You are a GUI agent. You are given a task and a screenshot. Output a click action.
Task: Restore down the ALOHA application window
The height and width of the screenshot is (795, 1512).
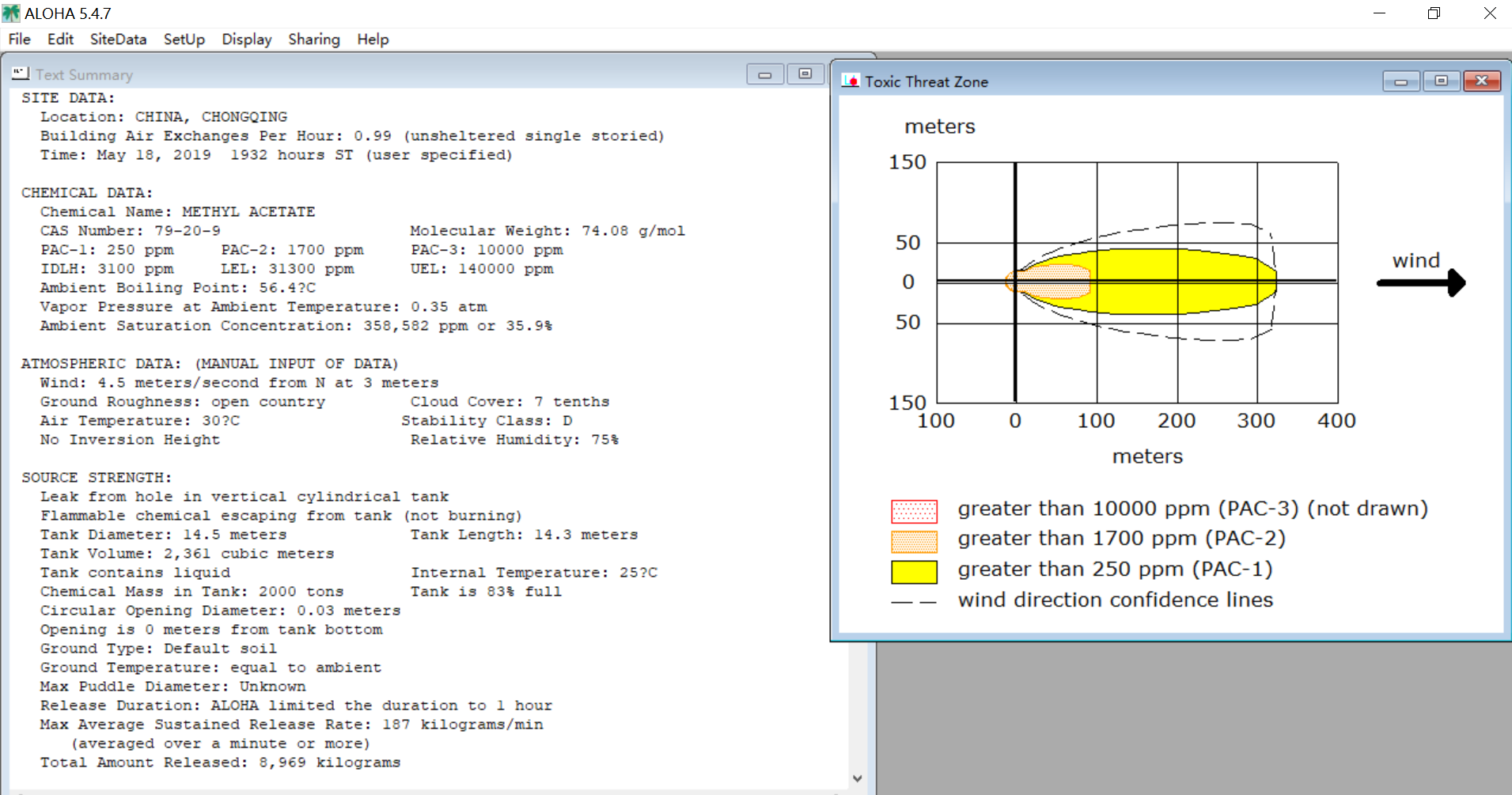pyautogui.click(x=1434, y=13)
